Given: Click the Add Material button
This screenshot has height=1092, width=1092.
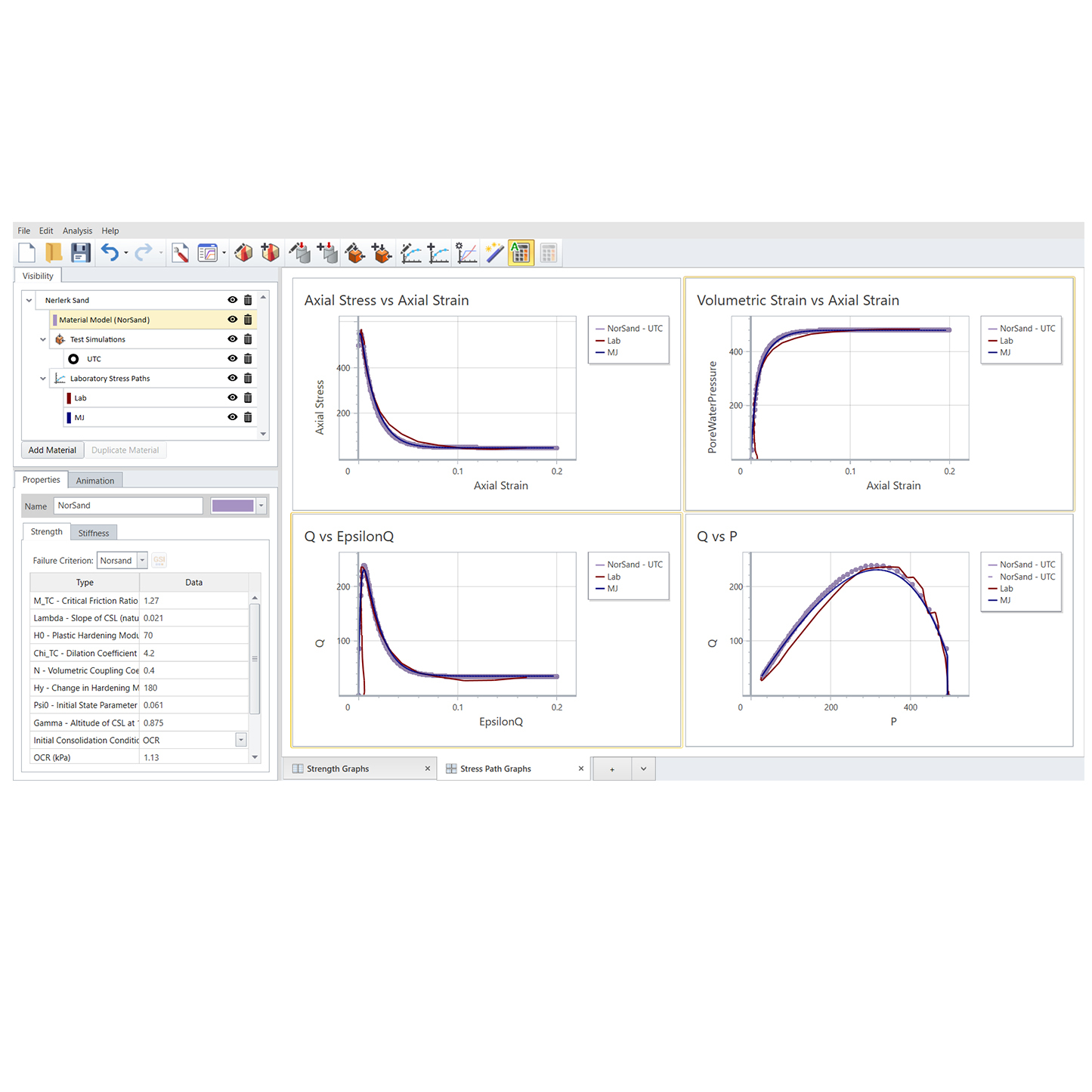Looking at the screenshot, I should (x=52, y=450).
